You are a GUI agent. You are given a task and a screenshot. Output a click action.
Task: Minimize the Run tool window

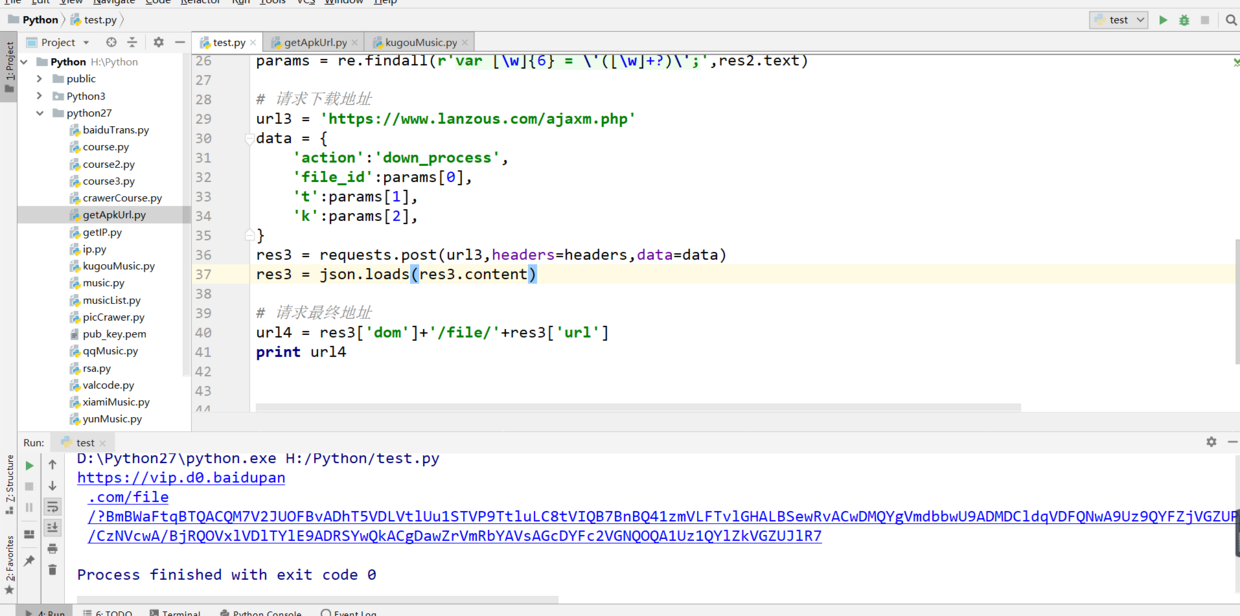point(1232,442)
